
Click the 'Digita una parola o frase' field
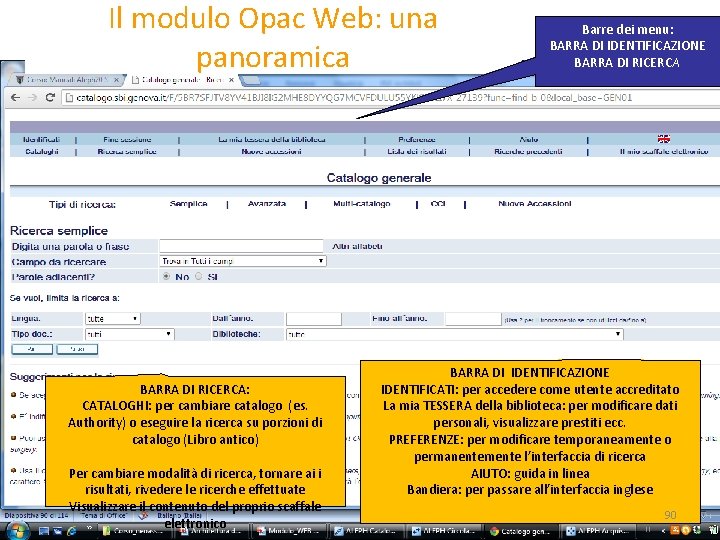pyautogui.click(x=242, y=246)
